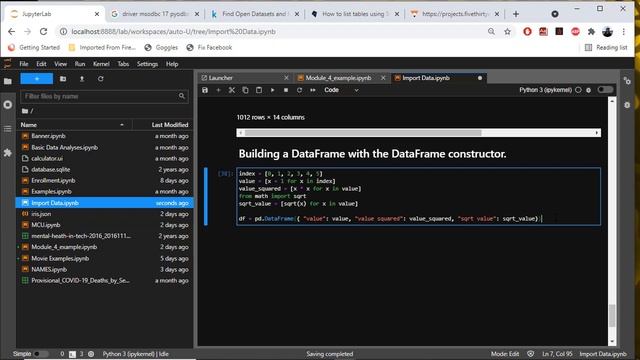Refresh the file list
The width and height of the screenshot is (640, 360).
(100, 79)
